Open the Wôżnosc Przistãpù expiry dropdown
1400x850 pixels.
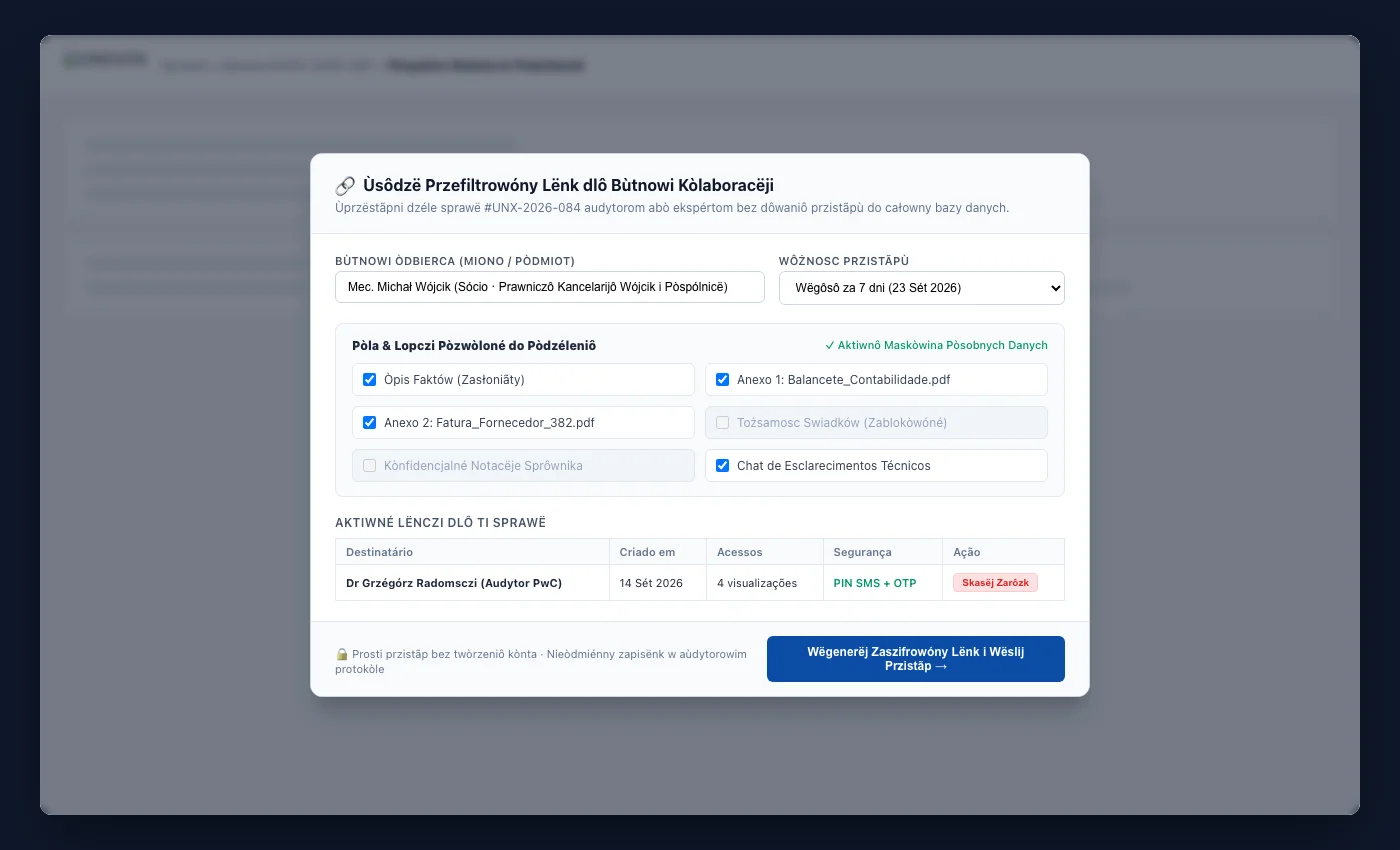tap(922, 288)
